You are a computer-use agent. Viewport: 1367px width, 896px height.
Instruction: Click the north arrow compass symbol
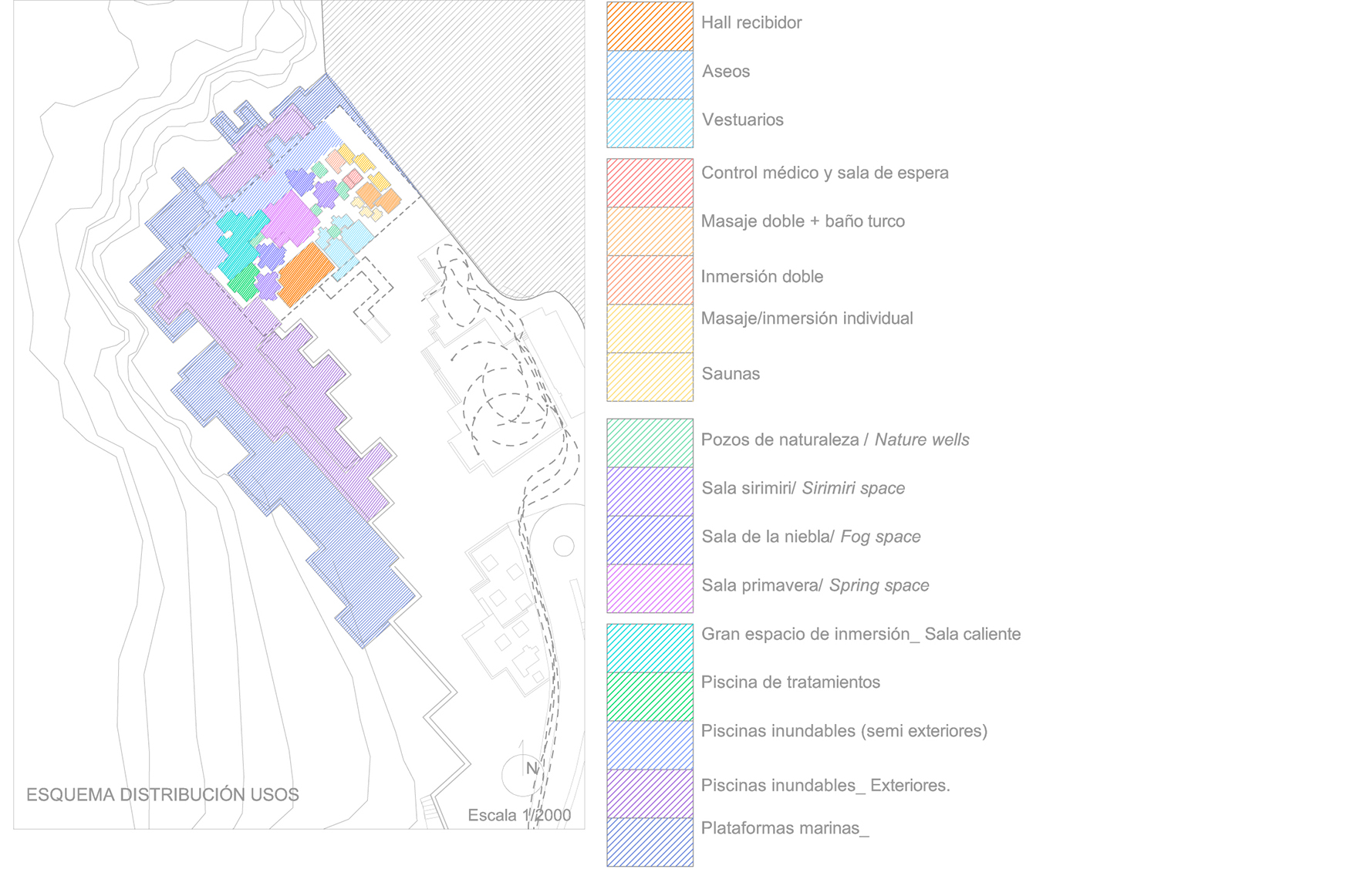[x=526, y=771]
